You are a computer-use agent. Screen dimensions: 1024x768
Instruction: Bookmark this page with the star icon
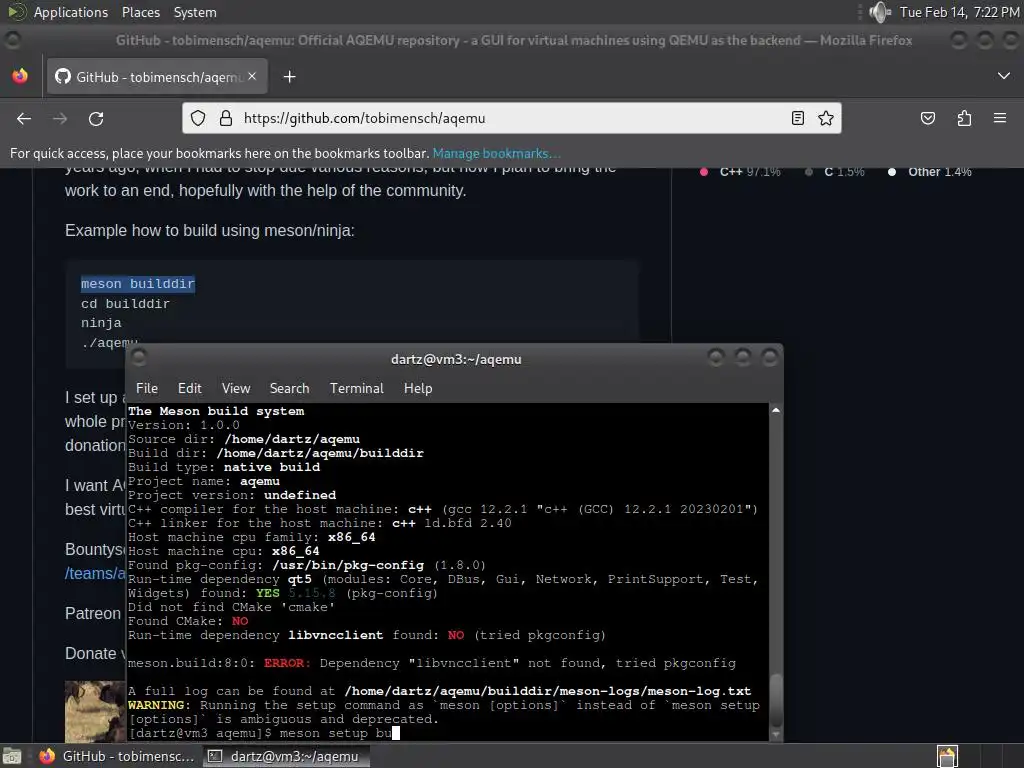pyautogui.click(x=825, y=118)
